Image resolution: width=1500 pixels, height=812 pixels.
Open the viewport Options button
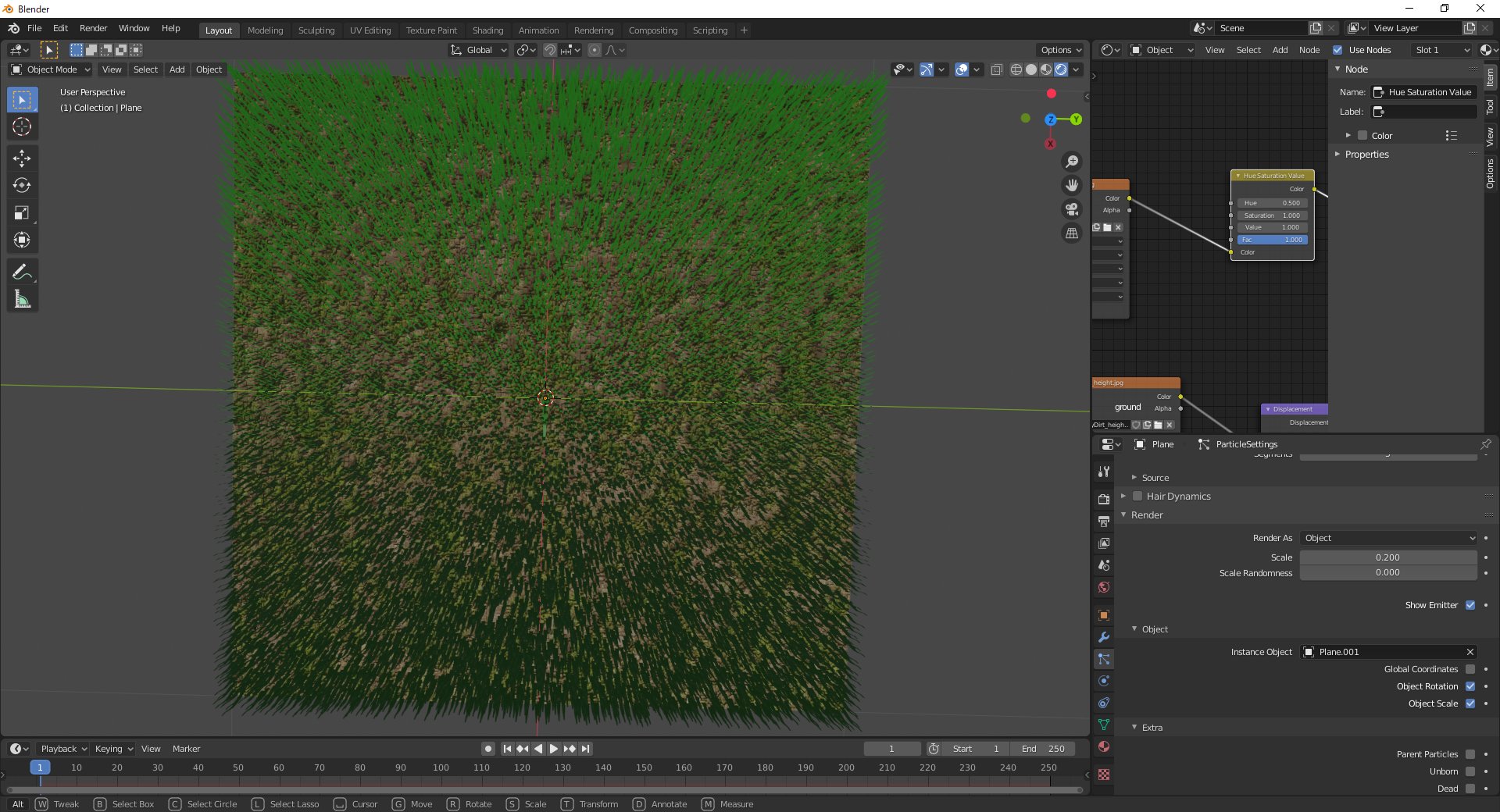pyautogui.click(x=1061, y=50)
